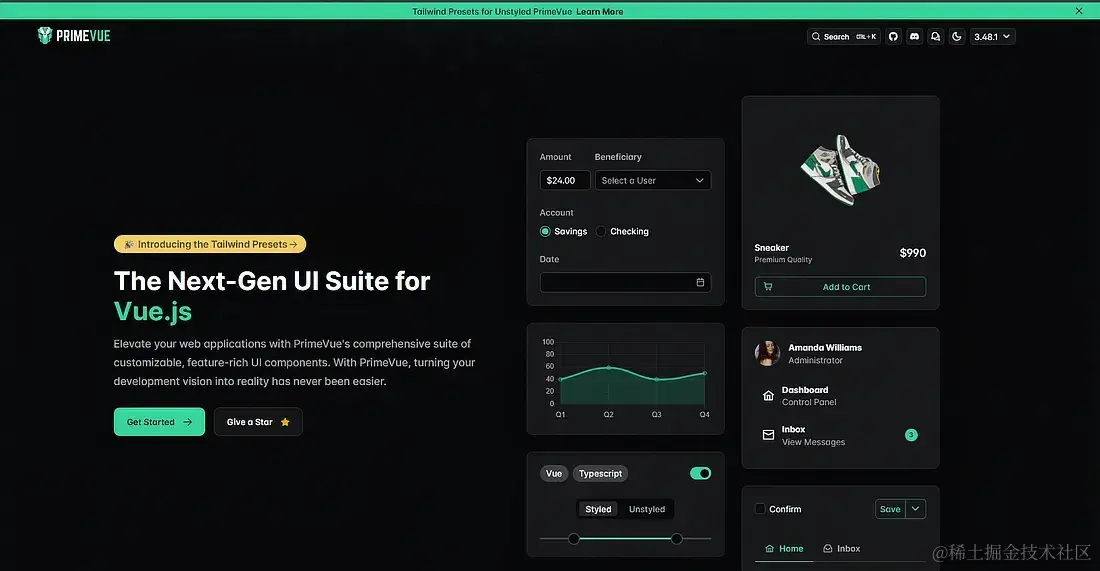Screen dimensions: 1100x571
Task: Select the Styled option
Action: tap(598, 509)
